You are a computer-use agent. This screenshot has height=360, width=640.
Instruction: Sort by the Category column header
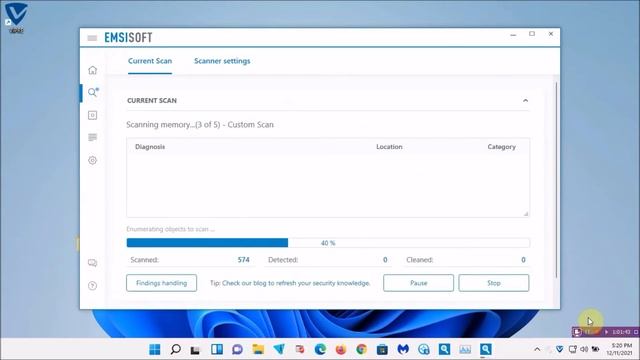pyautogui.click(x=501, y=147)
